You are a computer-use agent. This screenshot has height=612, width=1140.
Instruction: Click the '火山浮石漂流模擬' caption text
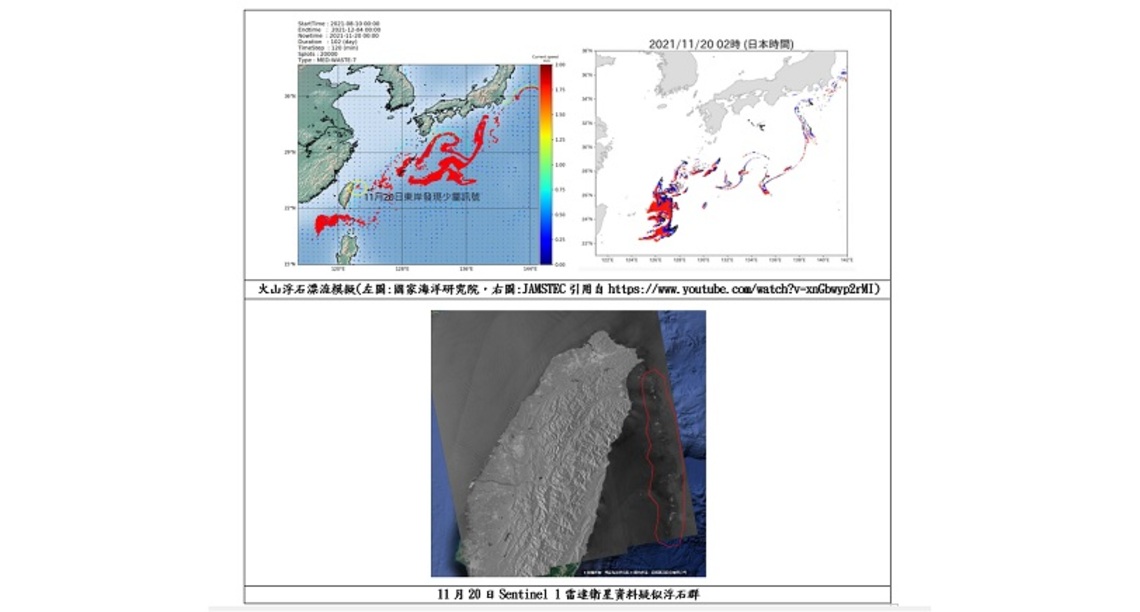[306, 289]
